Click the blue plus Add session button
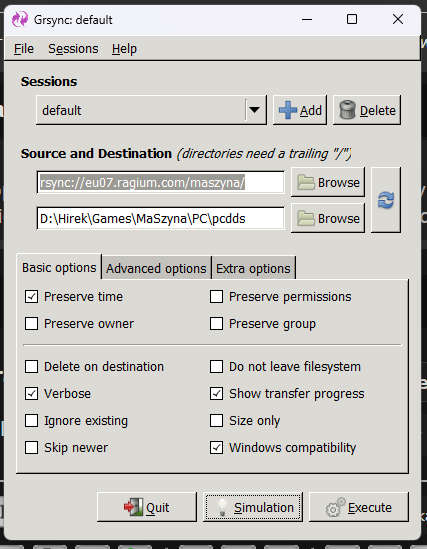427x549 pixels. pyautogui.click(x=300, y=110)
